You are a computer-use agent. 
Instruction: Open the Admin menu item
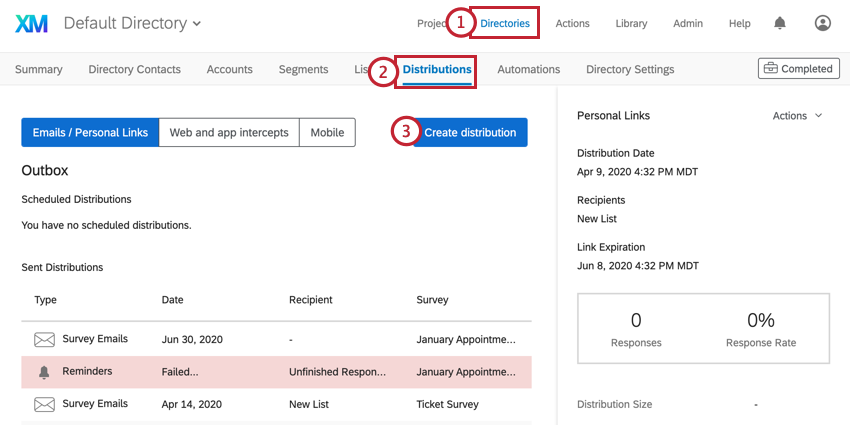[688, 23]
